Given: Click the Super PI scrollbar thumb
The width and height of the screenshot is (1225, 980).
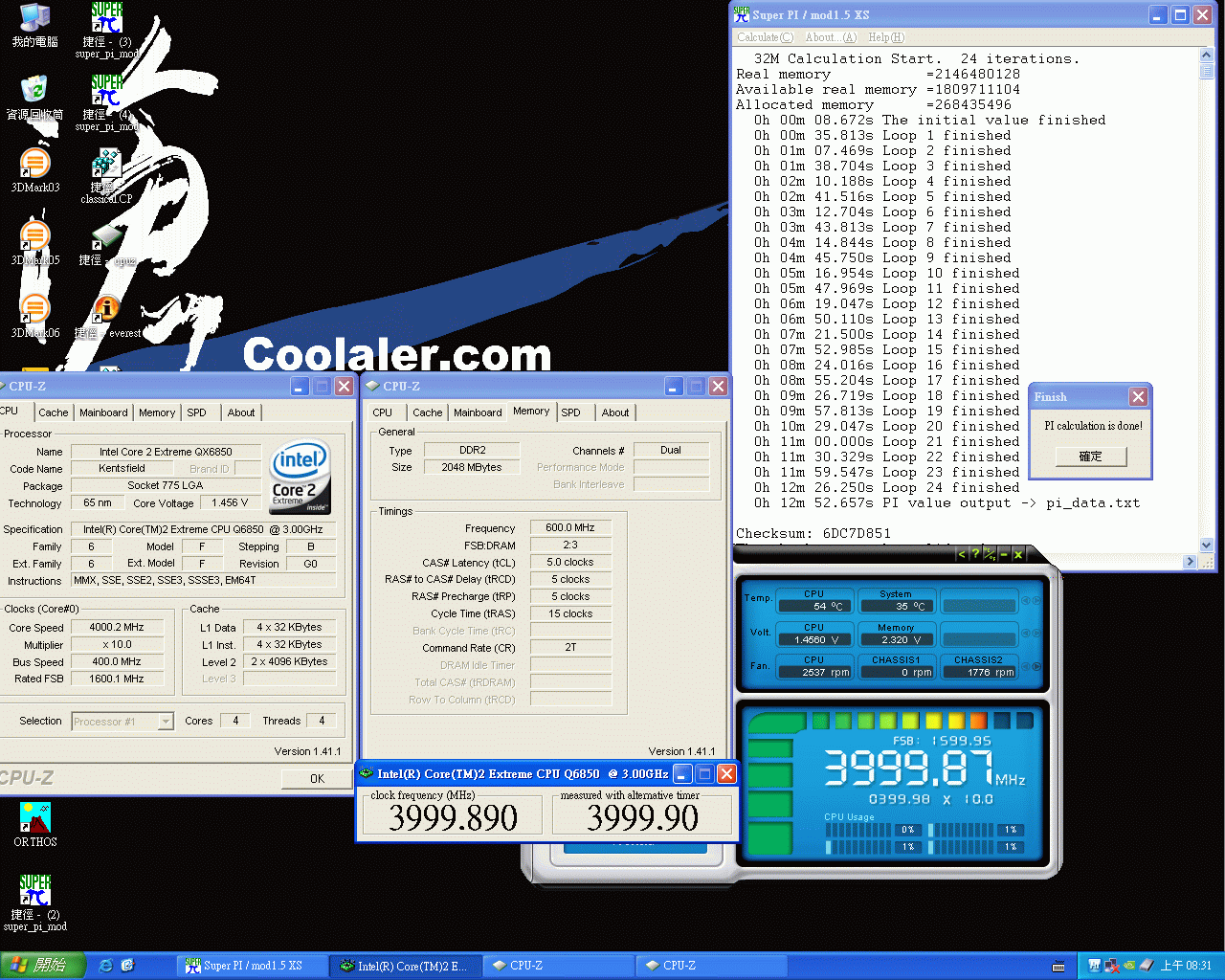Looking at the screenshot, I should [x=1206, y=72].
